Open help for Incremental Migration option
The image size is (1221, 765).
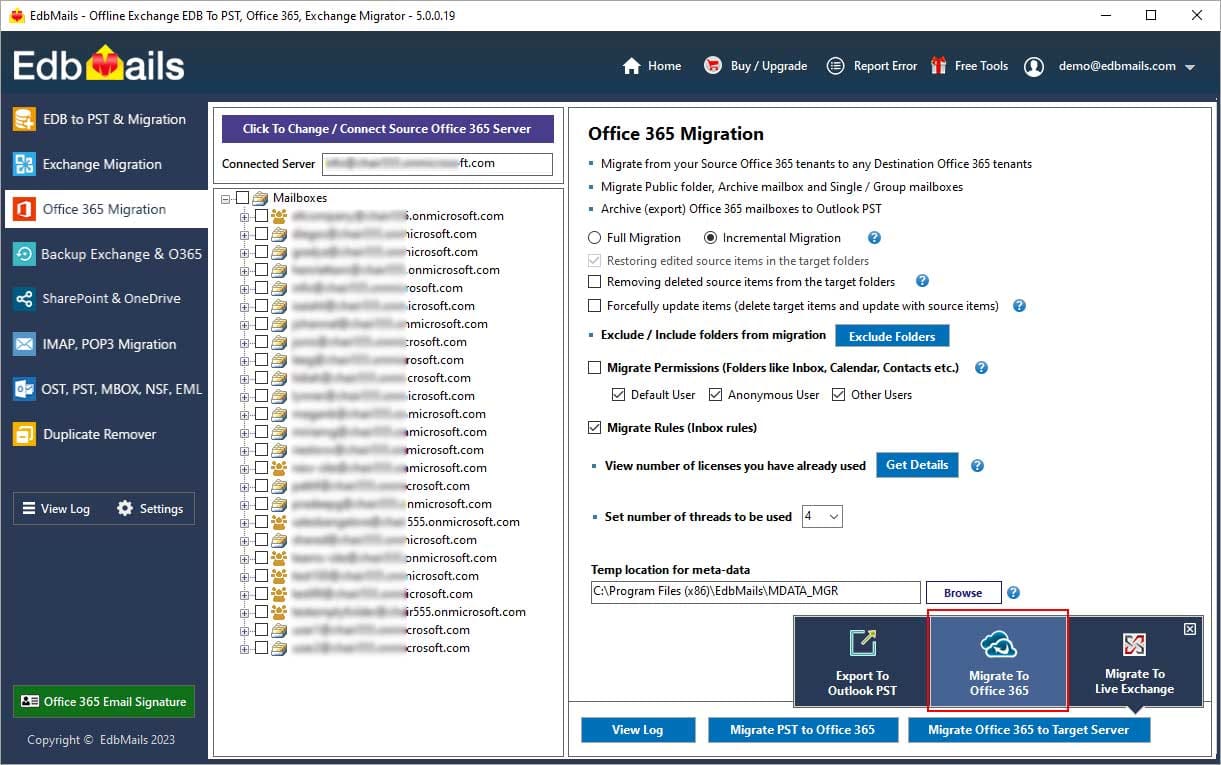coord(874,238)
